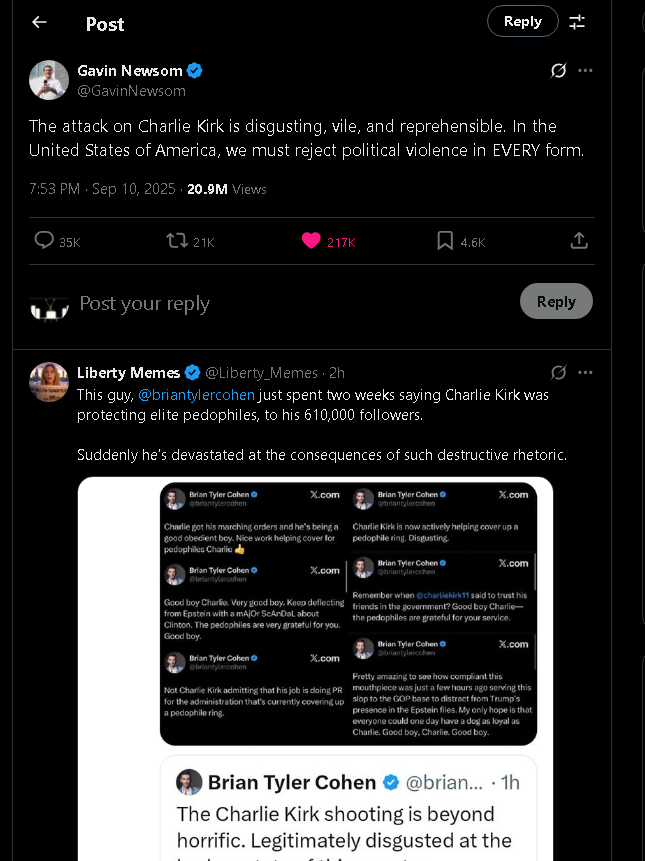Click the @briantylercohen mention link

pos(196,395)
